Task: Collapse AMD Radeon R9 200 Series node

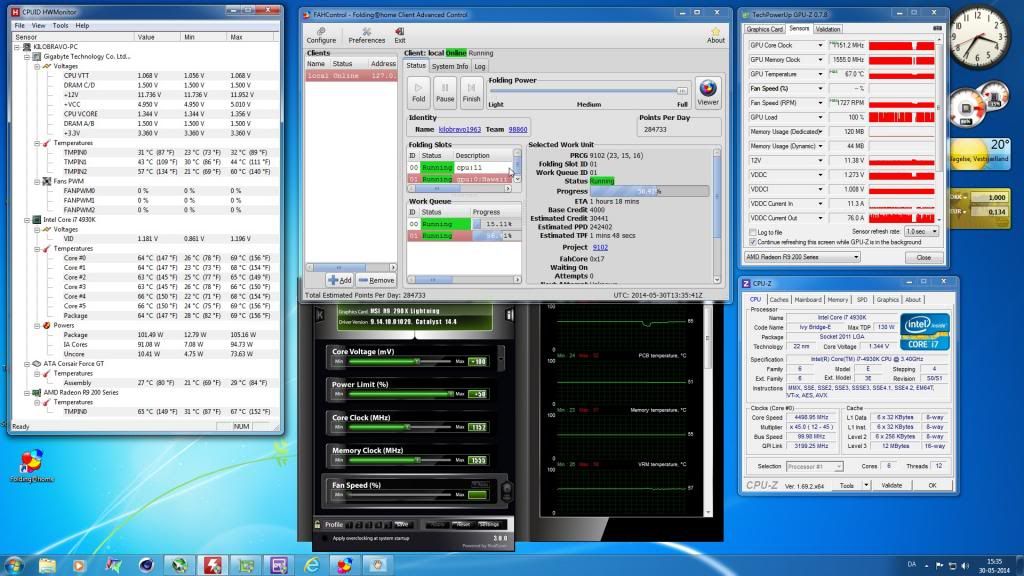Action: 27,392
